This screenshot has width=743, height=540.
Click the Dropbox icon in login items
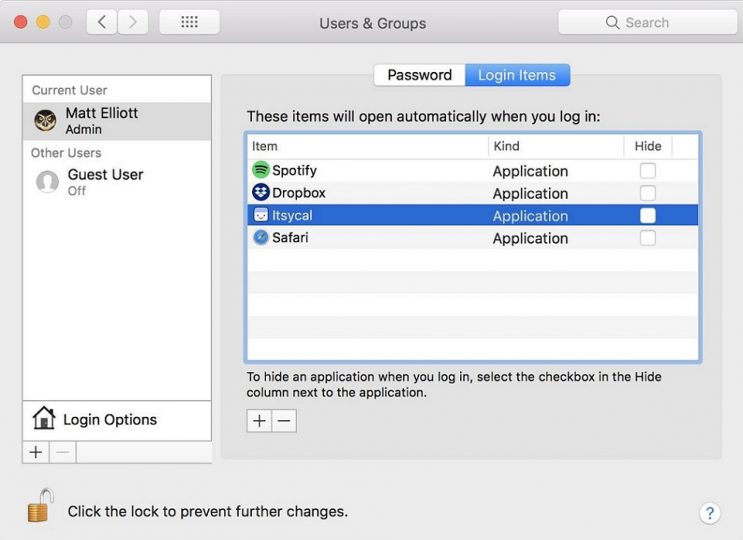click(x=261, y=193)
